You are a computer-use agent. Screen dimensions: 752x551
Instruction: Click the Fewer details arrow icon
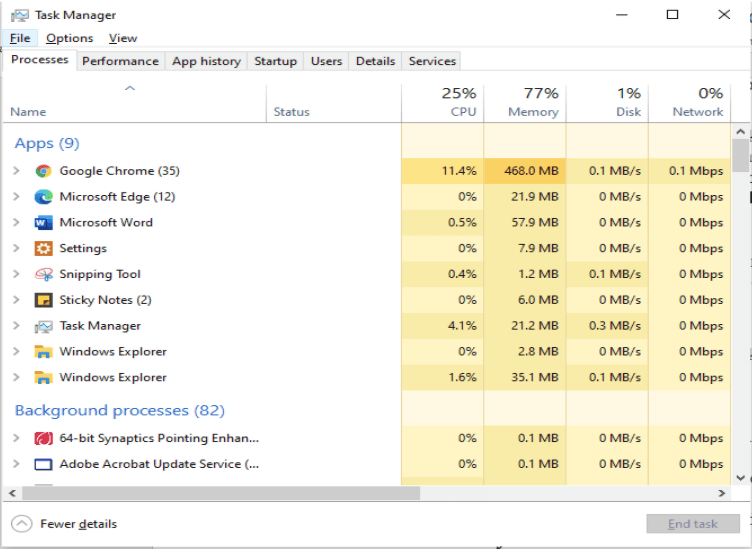[x=22, y=524]
